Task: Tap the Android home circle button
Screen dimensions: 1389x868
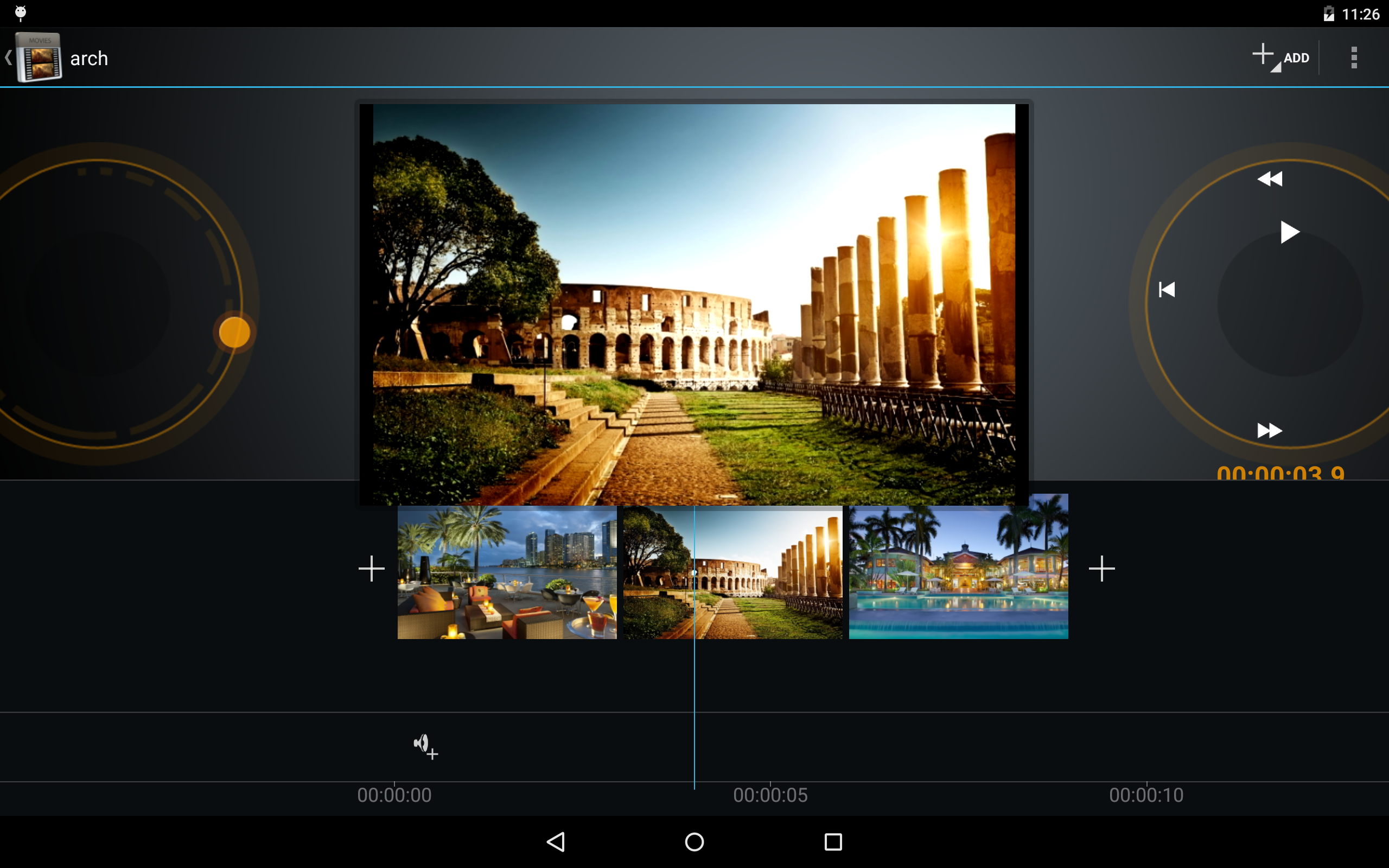Action: tap(694, 841)
